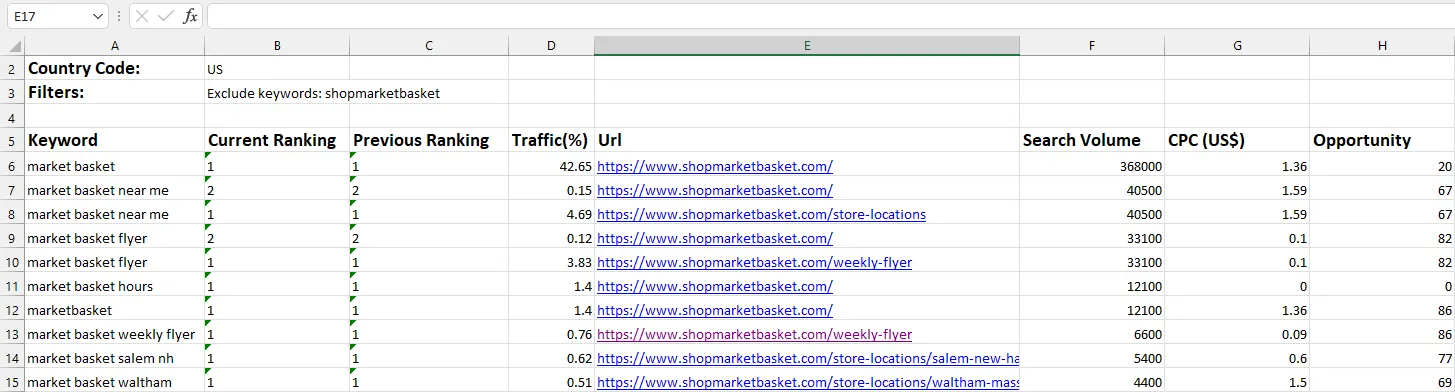Click the 'marketbasket' keyword cell
This screenshot has width=1455, height=392.
pyautogui.click(x=115, y=310)
